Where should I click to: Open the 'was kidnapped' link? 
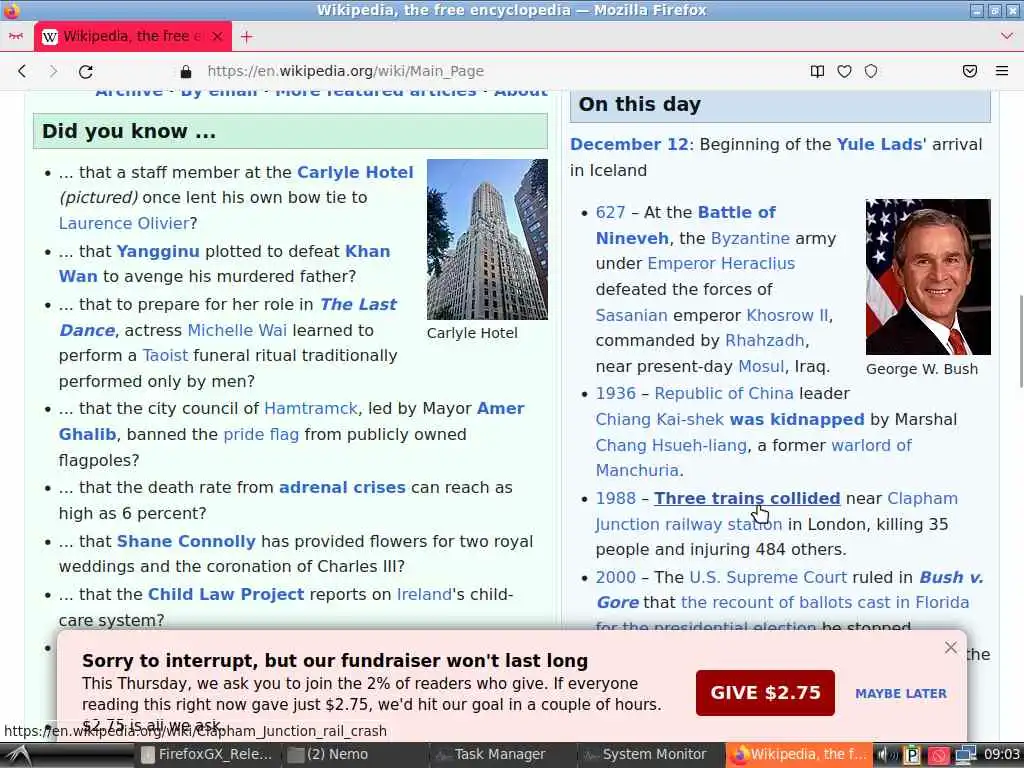pyautogui.click(x=797, y=420)
